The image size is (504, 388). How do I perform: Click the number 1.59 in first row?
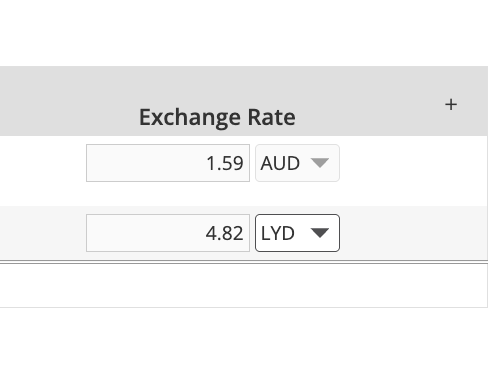pos(225,163)
